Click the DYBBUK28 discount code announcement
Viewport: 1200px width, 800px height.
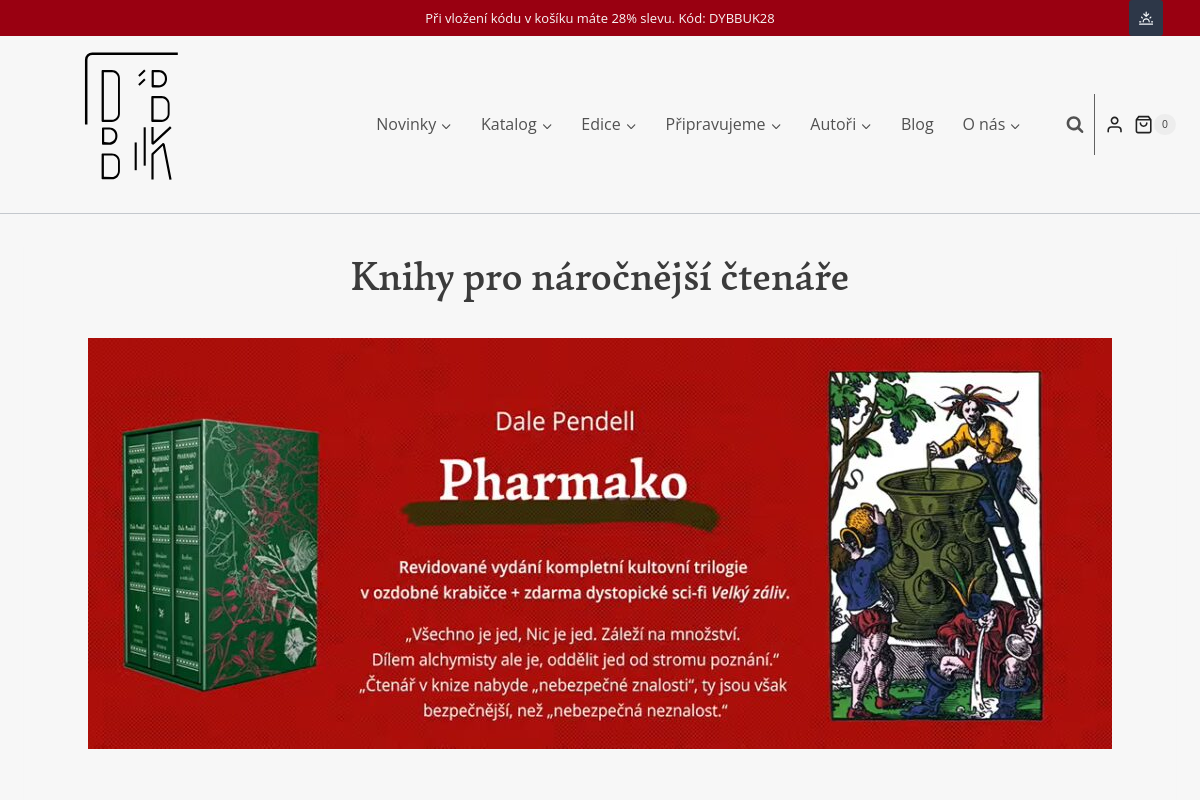(600, 18)
